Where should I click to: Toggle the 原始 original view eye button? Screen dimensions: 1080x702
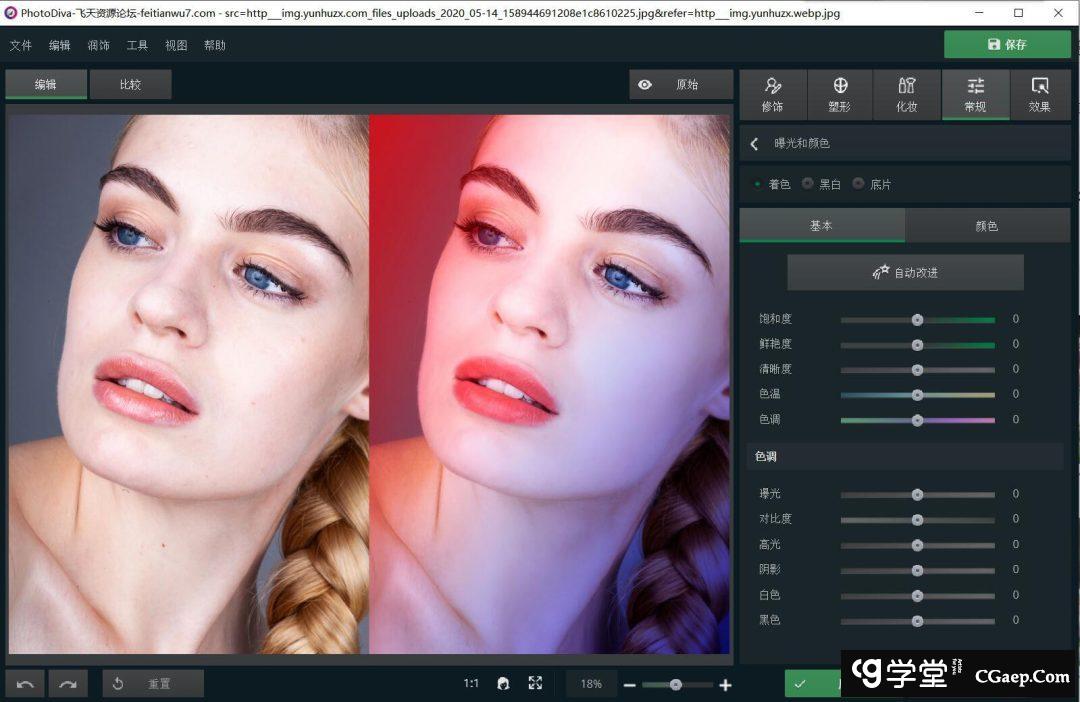(x=680, y=85)
